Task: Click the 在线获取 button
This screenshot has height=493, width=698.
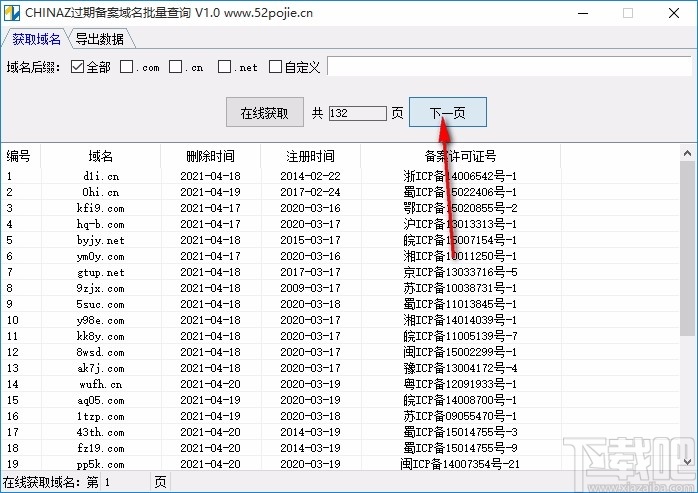Action: 265,112
